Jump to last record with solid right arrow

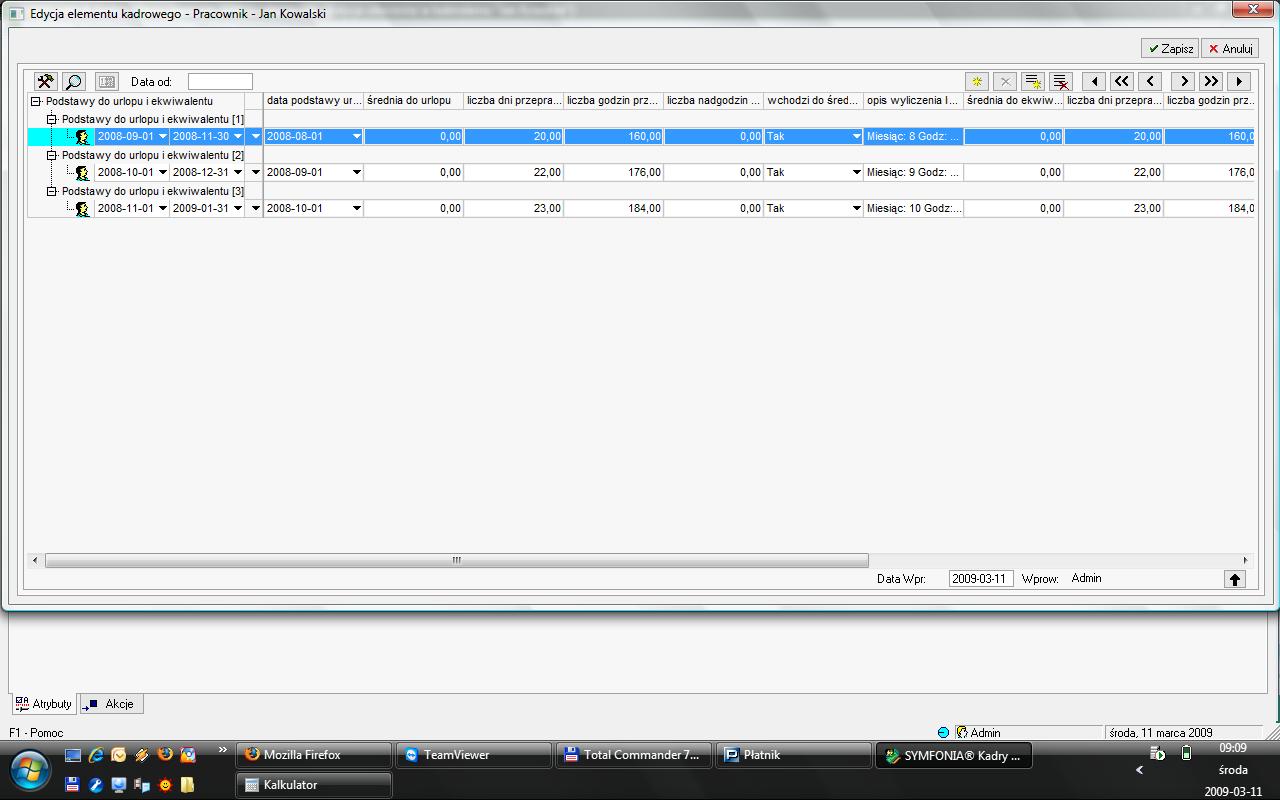coord(1239,82)
